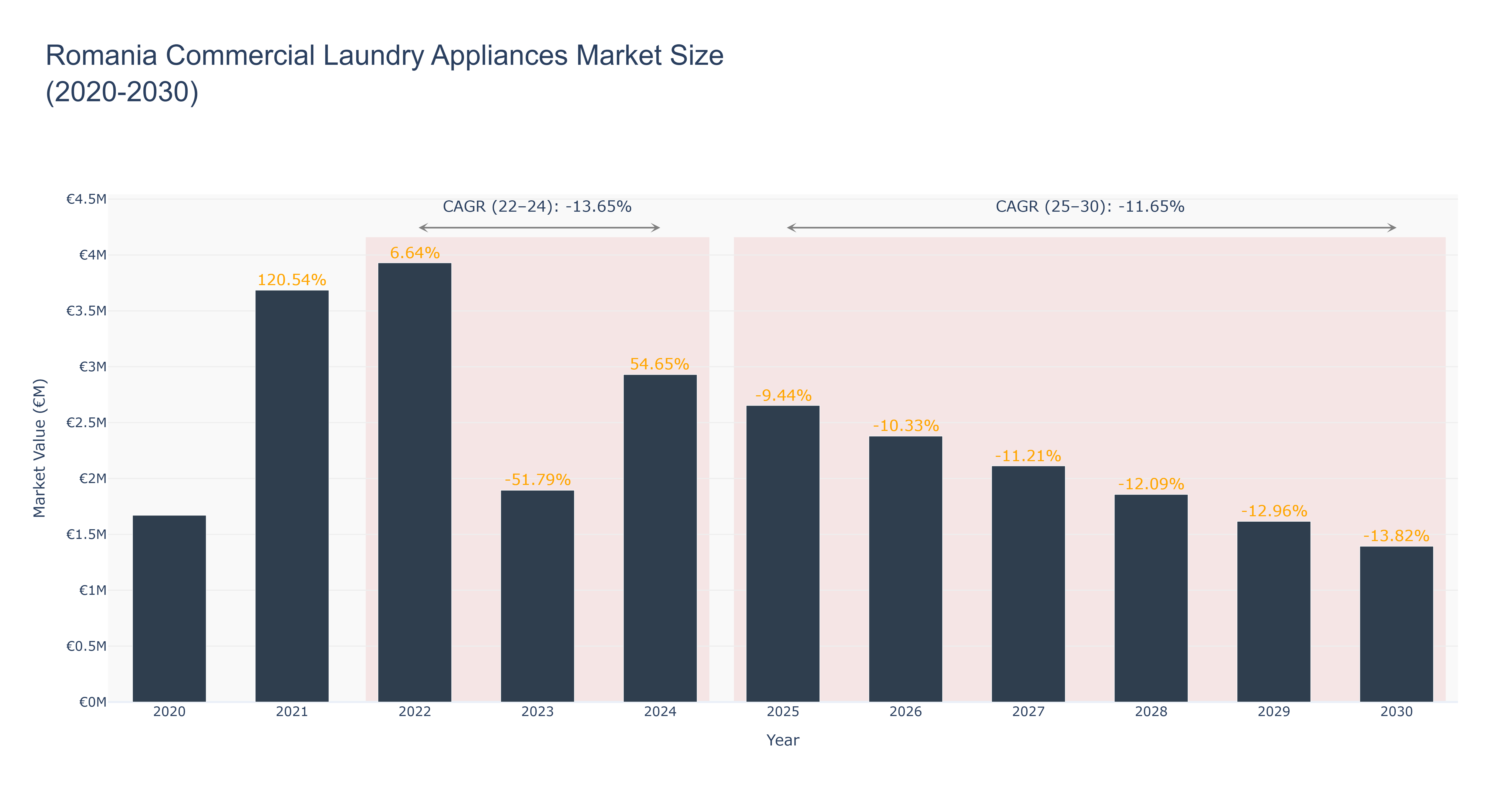Click the -11.21% growth label
The height and width of the screenshot is (810, 1512).
[x=1028, y=456]
